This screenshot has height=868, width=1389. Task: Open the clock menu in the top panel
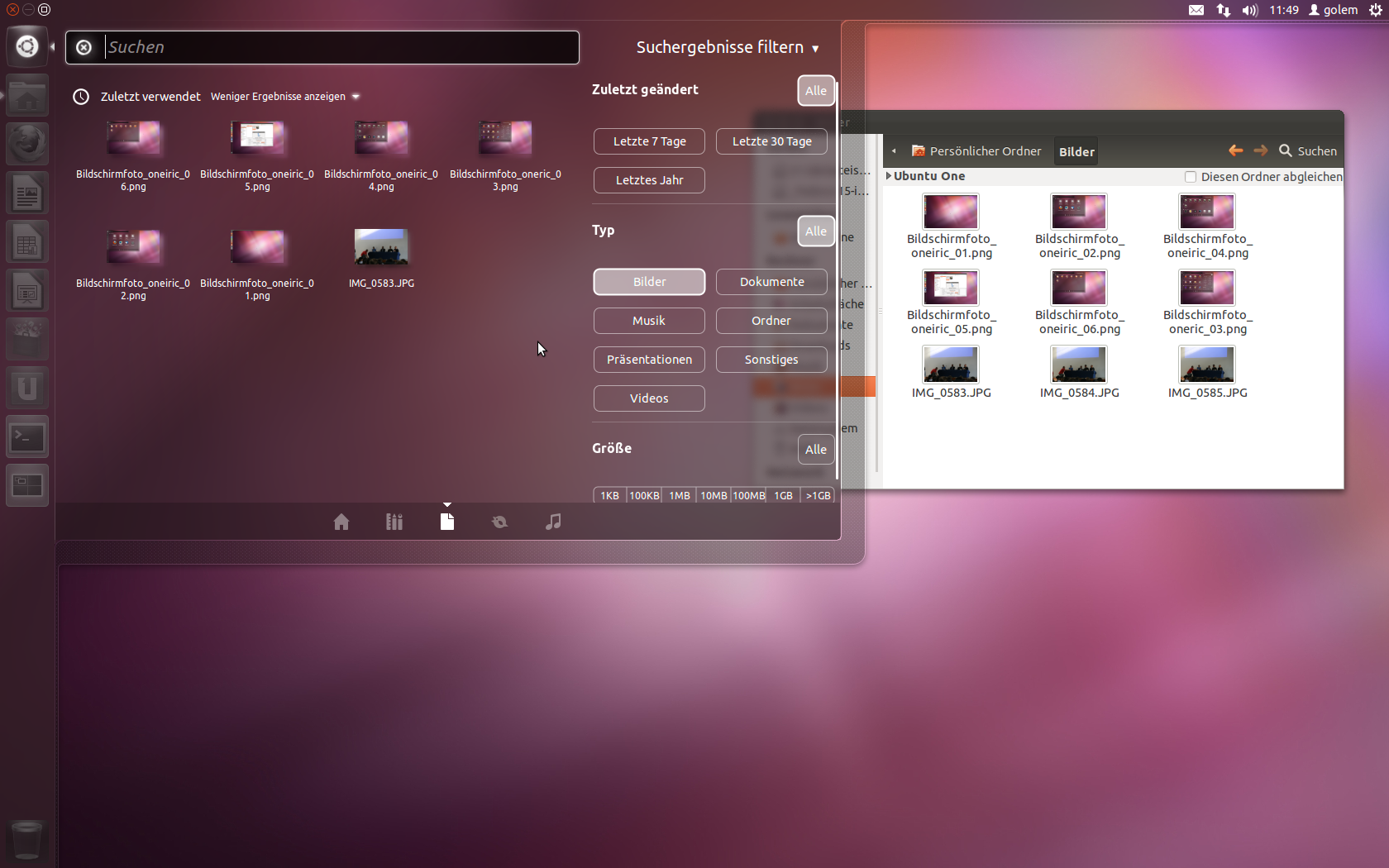coord(1284,9)
